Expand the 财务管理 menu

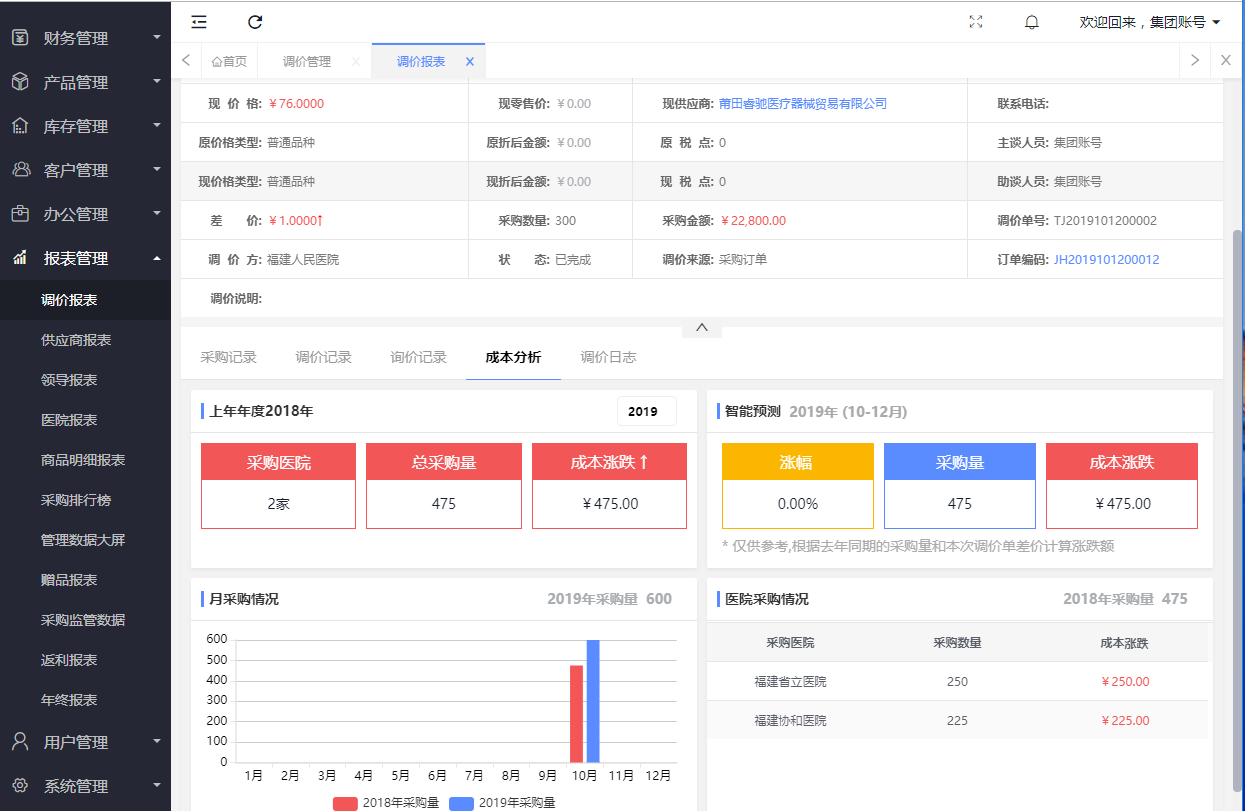(x=157, y=38)
